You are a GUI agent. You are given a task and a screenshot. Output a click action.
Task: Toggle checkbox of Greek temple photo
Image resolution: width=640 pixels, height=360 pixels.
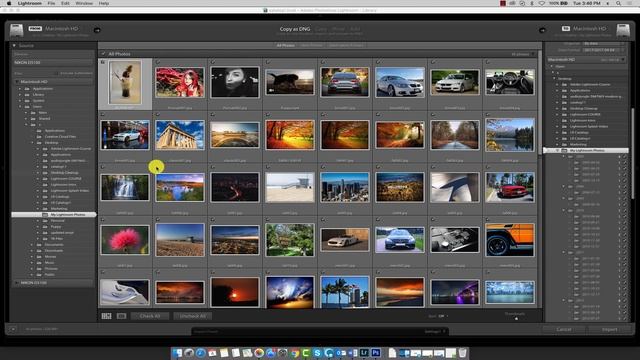[158, 114]
